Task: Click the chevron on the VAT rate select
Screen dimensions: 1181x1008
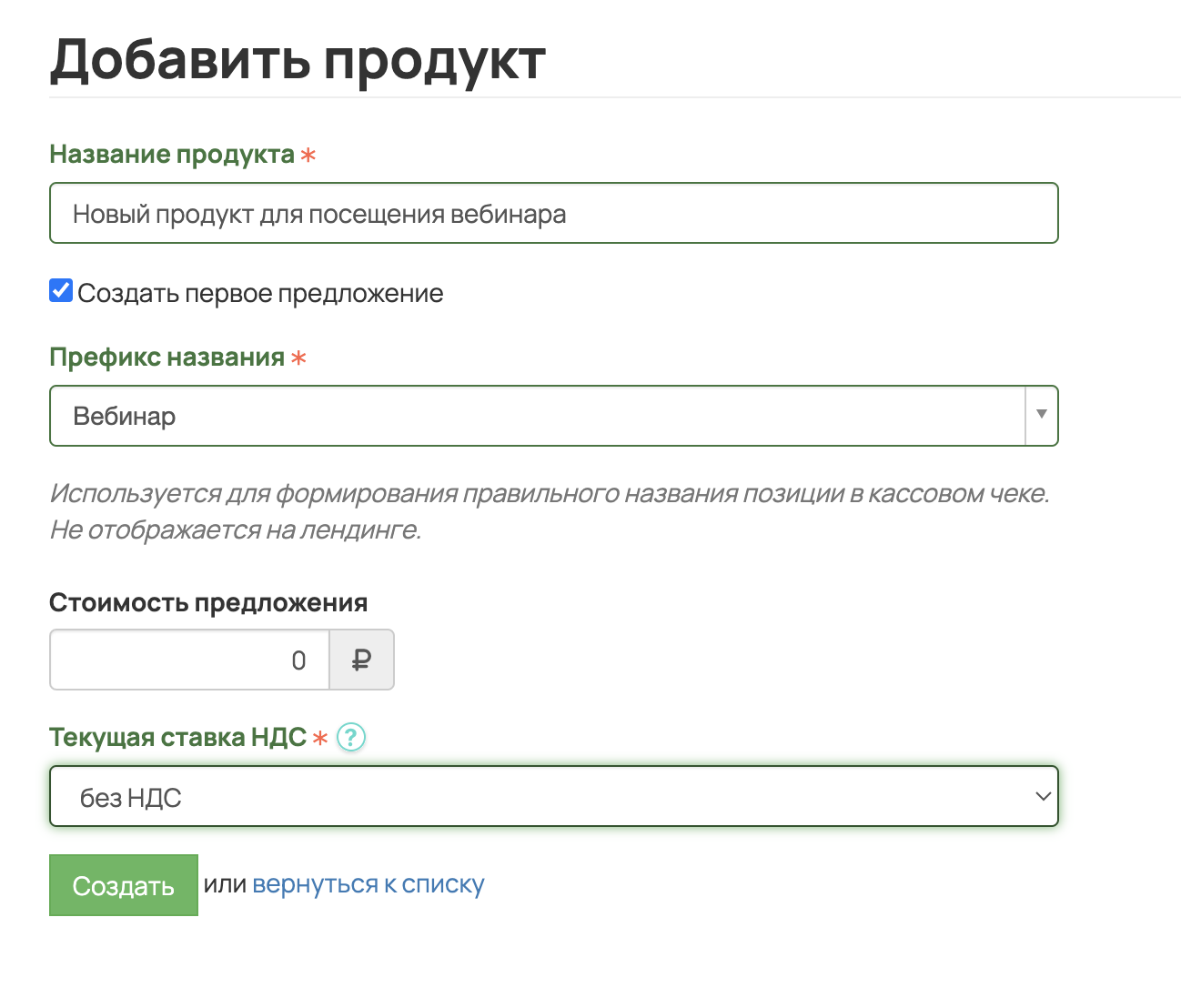Action: coord(1043,797)
